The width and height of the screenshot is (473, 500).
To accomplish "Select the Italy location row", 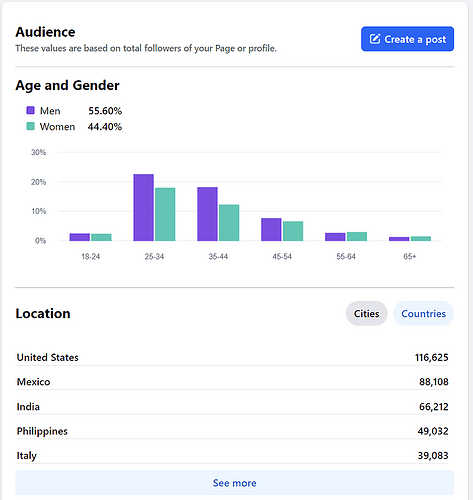I will tap(233, 455).
